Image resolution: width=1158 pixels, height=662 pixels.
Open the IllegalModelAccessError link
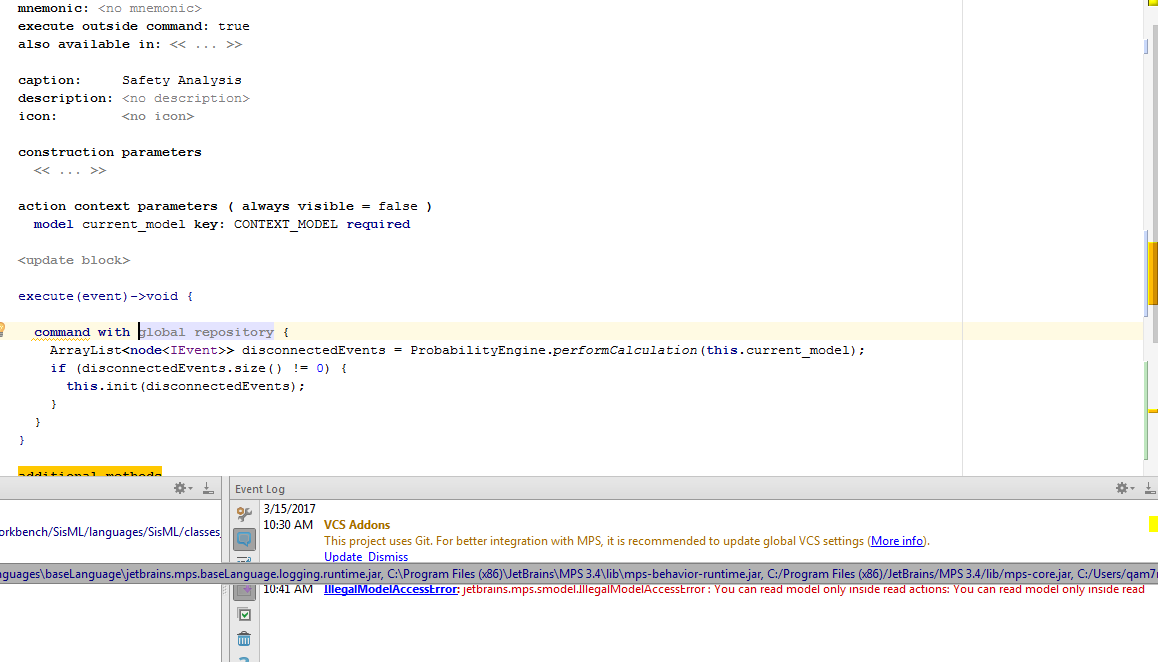pos(389,590)
